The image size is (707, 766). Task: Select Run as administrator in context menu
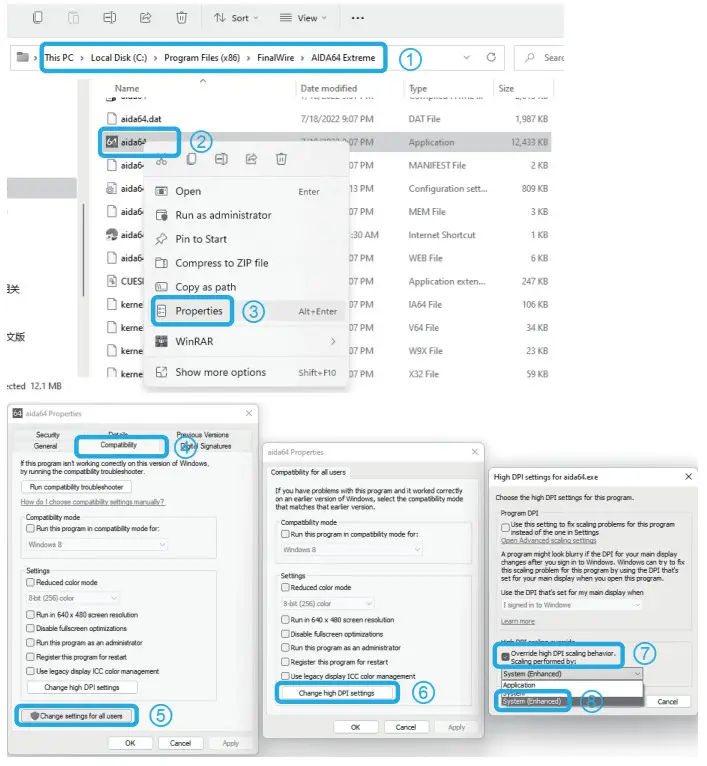coord(246,215)
